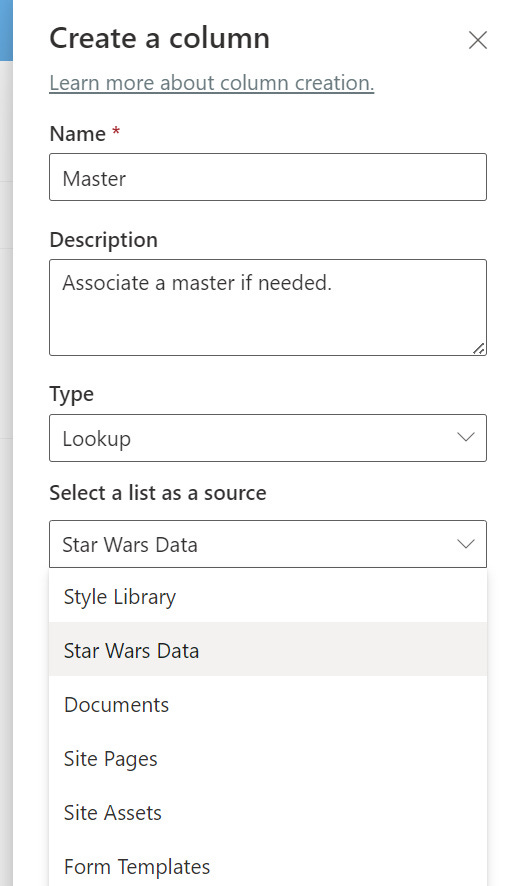Open the Type dropdown showing Lookup
This screenshot has width=519, height=886.
pos(268,438)
